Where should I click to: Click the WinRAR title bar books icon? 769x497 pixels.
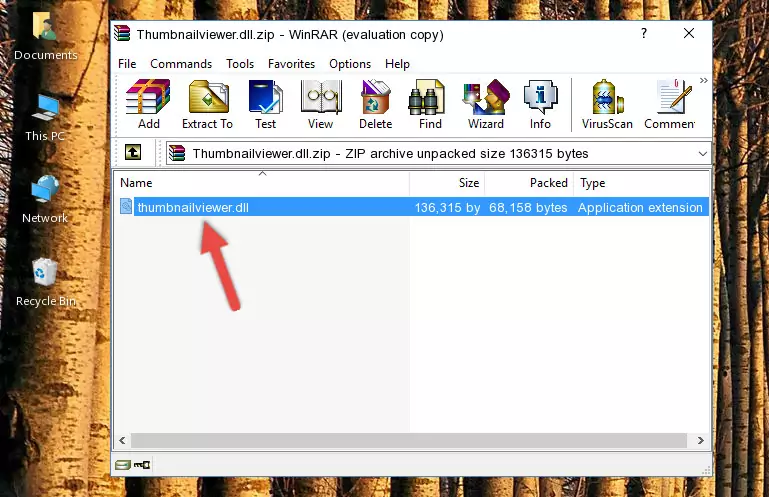(122, 34)
